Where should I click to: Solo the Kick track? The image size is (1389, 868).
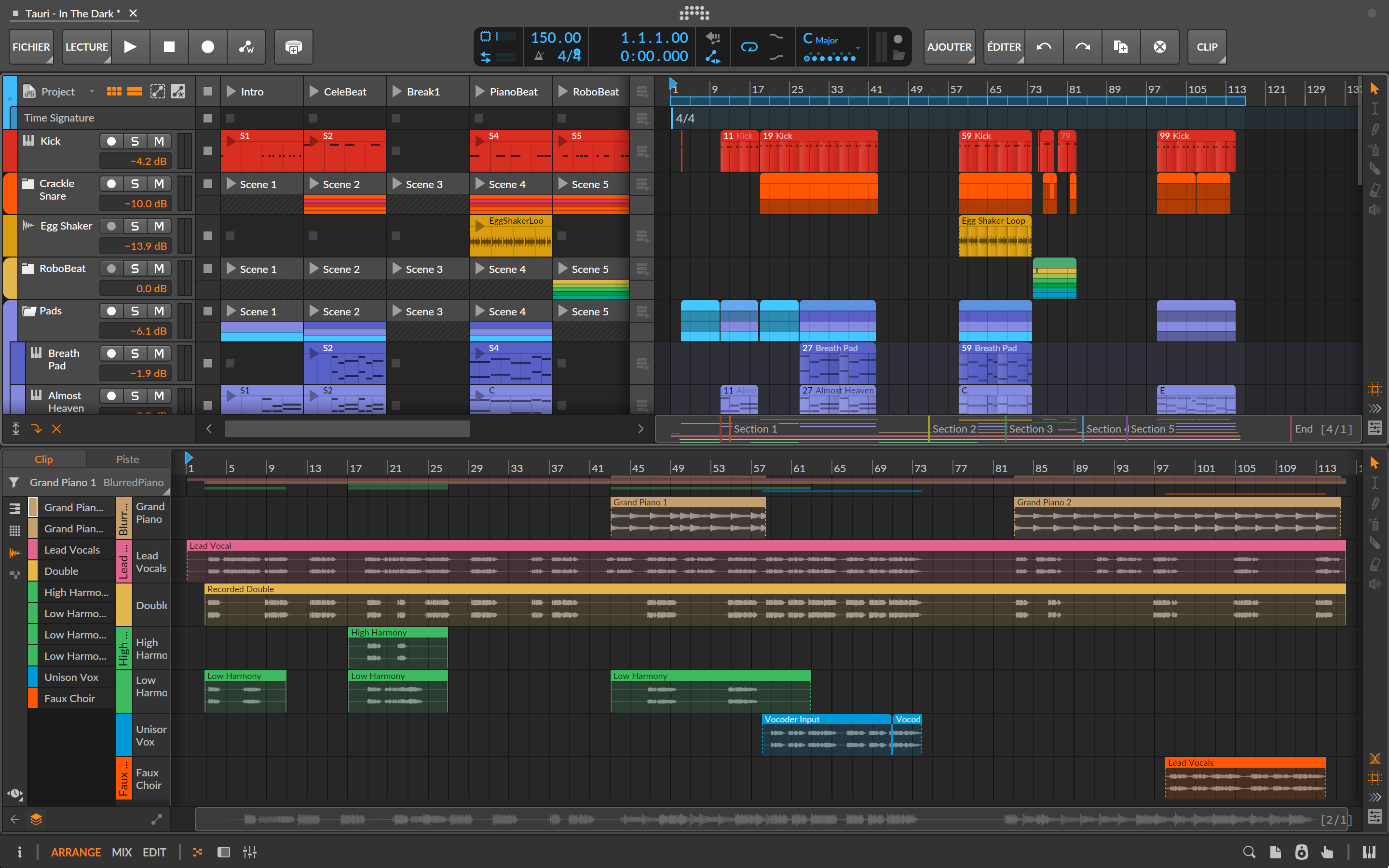tap(136, 141)
